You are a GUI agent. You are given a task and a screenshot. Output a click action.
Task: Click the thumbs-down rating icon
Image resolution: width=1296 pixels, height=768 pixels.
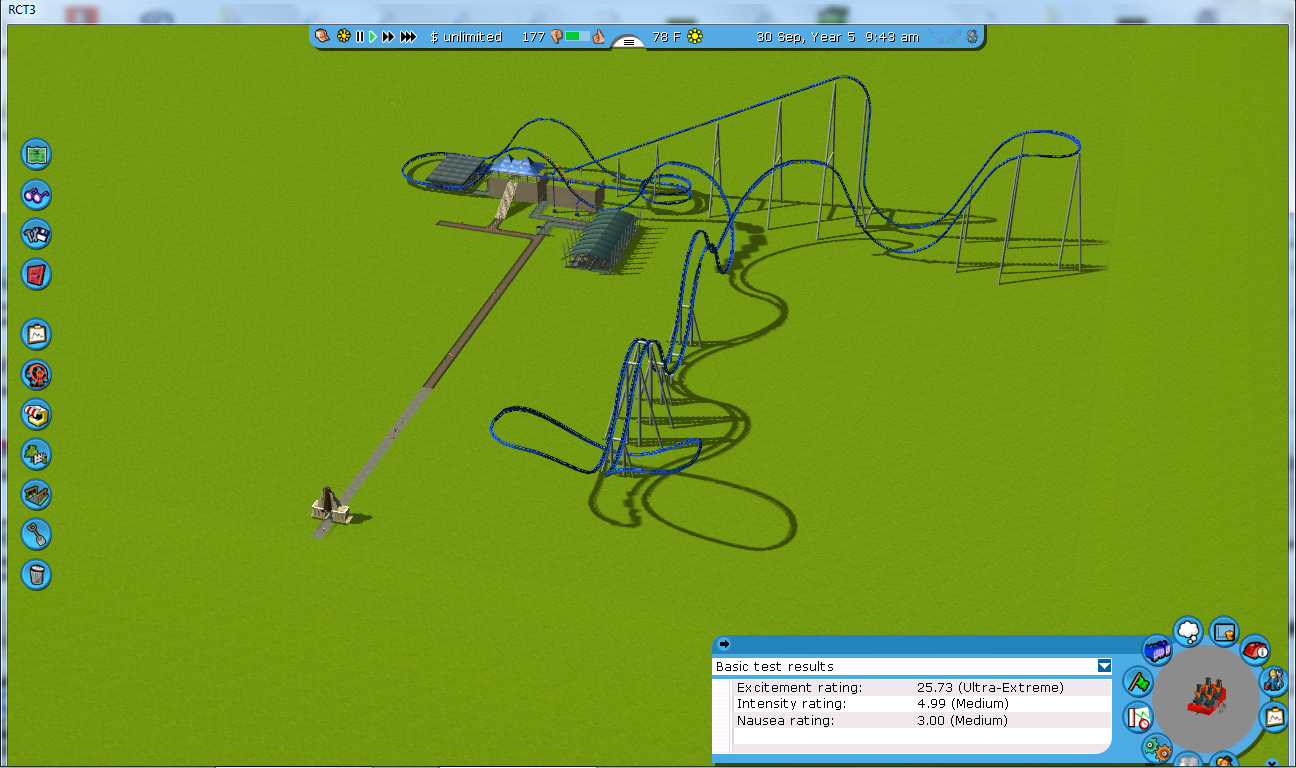pos(557,37)
